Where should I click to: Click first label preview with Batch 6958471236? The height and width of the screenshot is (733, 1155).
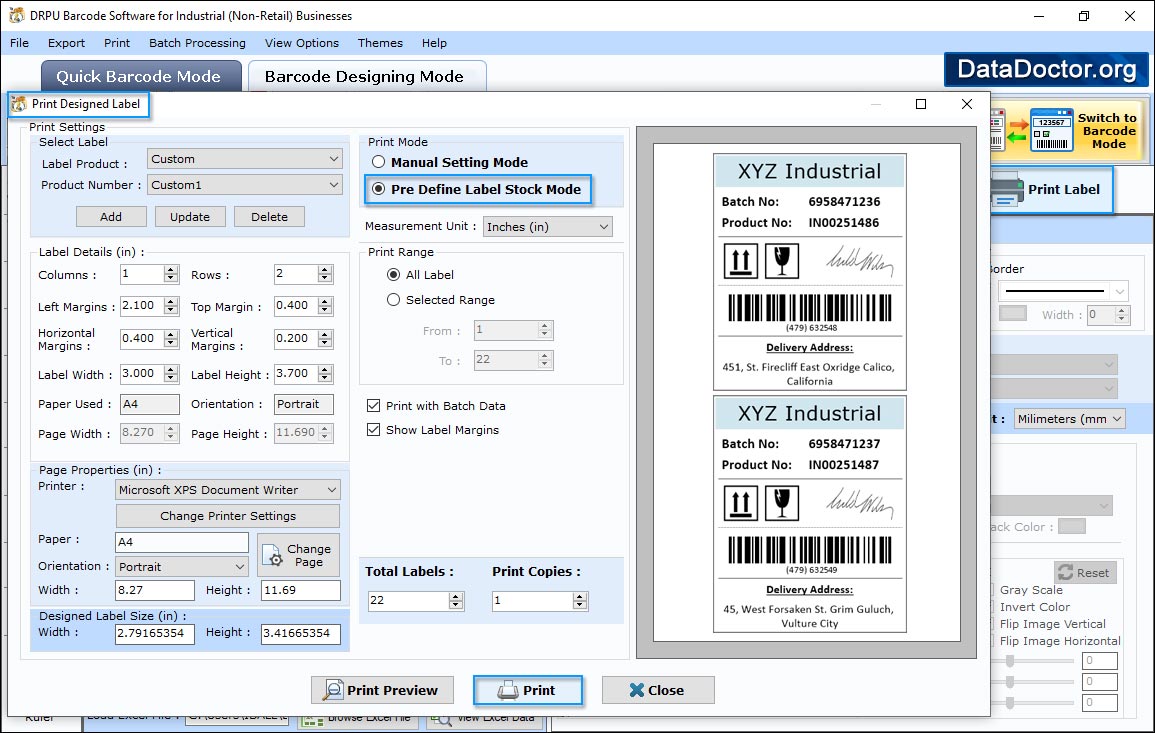click(810, 272)
